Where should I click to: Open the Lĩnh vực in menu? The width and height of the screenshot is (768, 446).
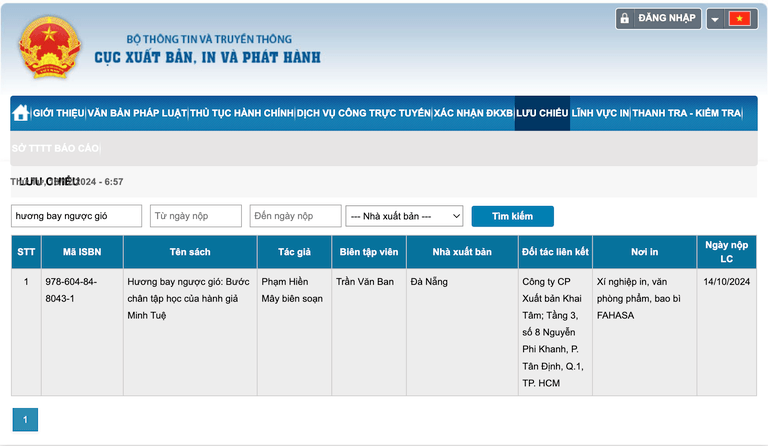(600, 113)
